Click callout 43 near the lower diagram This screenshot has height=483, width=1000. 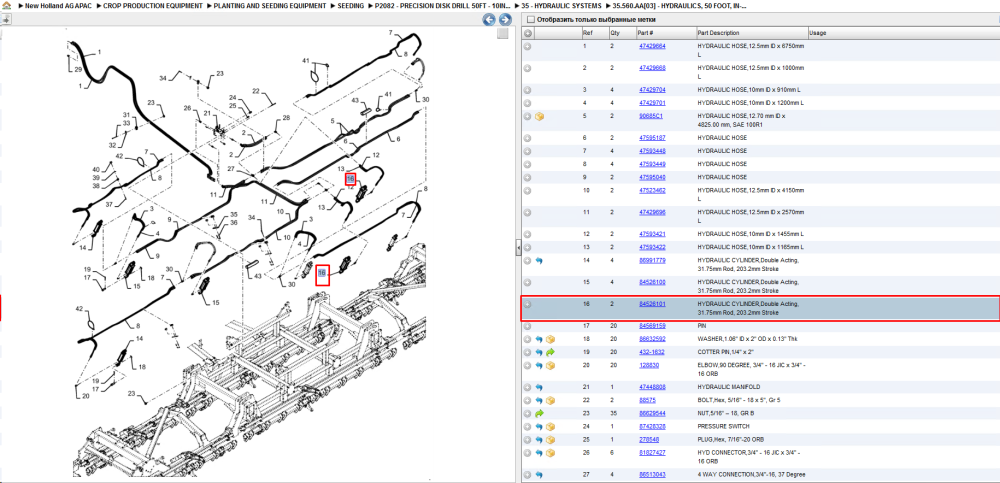pyautogui.click(x=258, y=276)
